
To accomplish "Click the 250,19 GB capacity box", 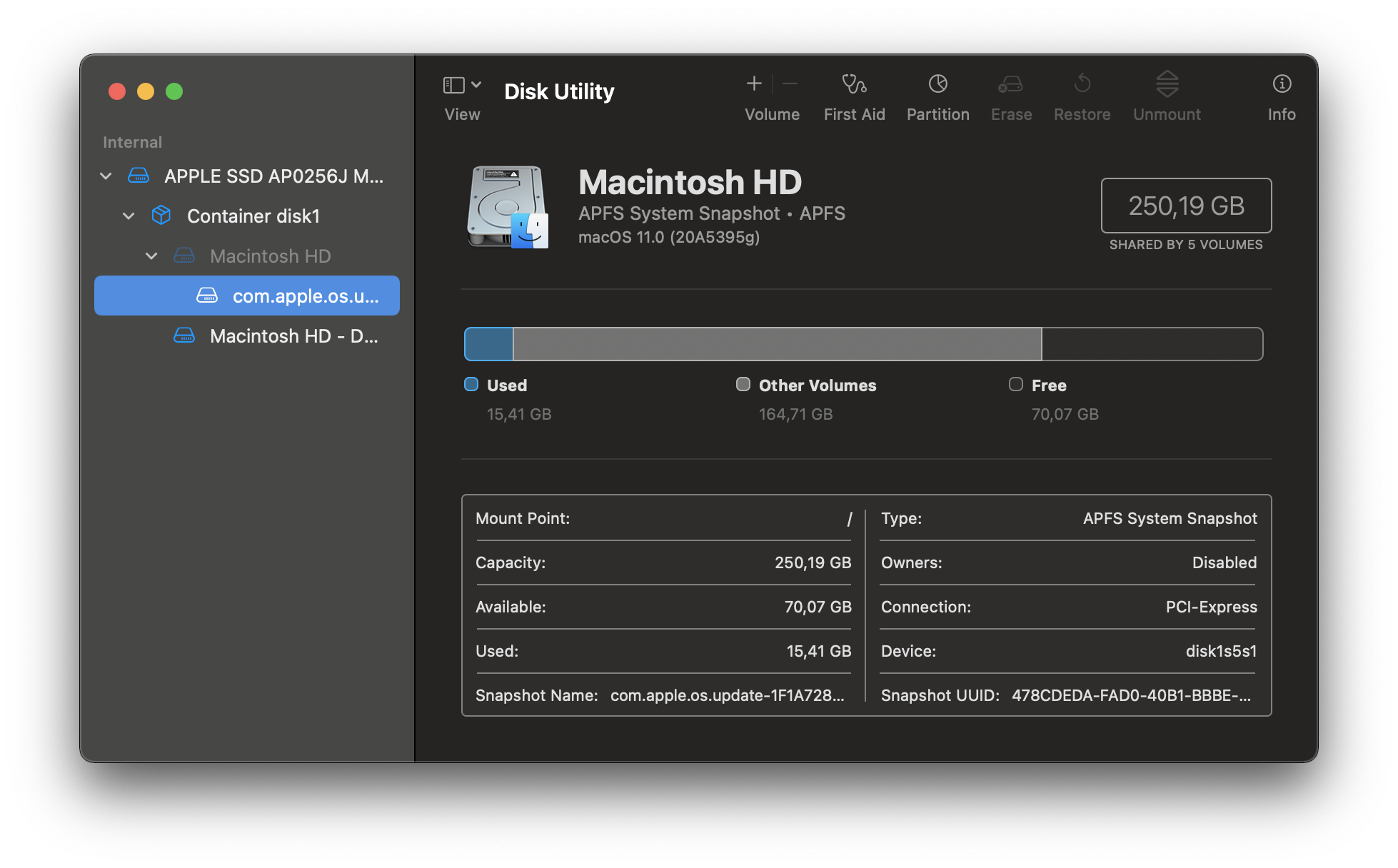I will pos(1186,206).
